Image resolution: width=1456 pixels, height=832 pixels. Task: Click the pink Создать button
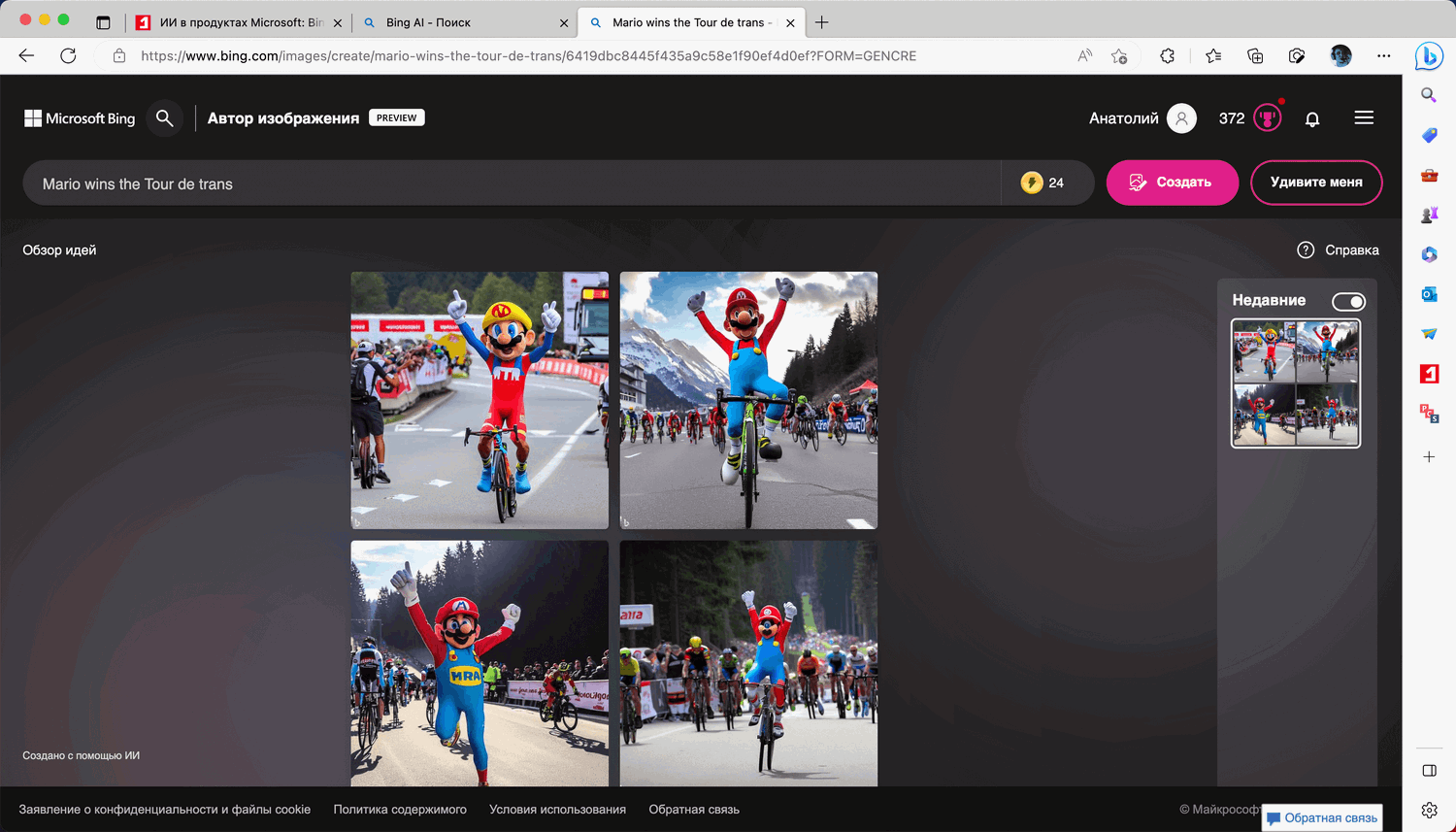(1173, 183)
